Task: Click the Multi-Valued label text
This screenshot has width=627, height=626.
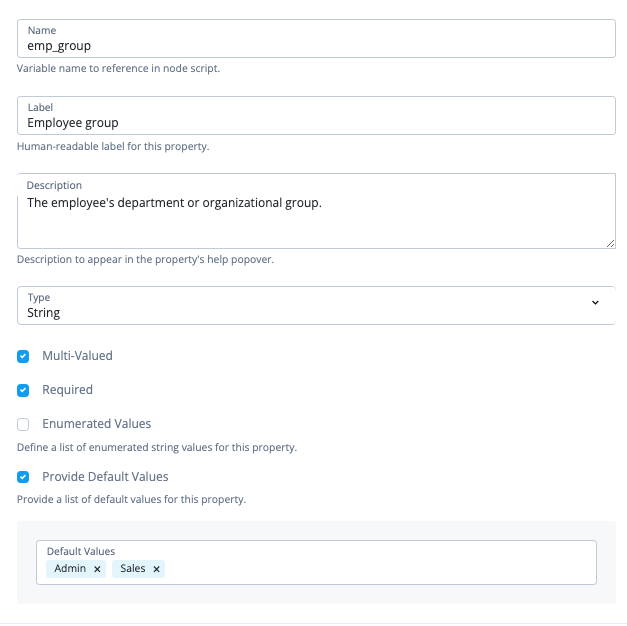Action: tap(77, 356)
